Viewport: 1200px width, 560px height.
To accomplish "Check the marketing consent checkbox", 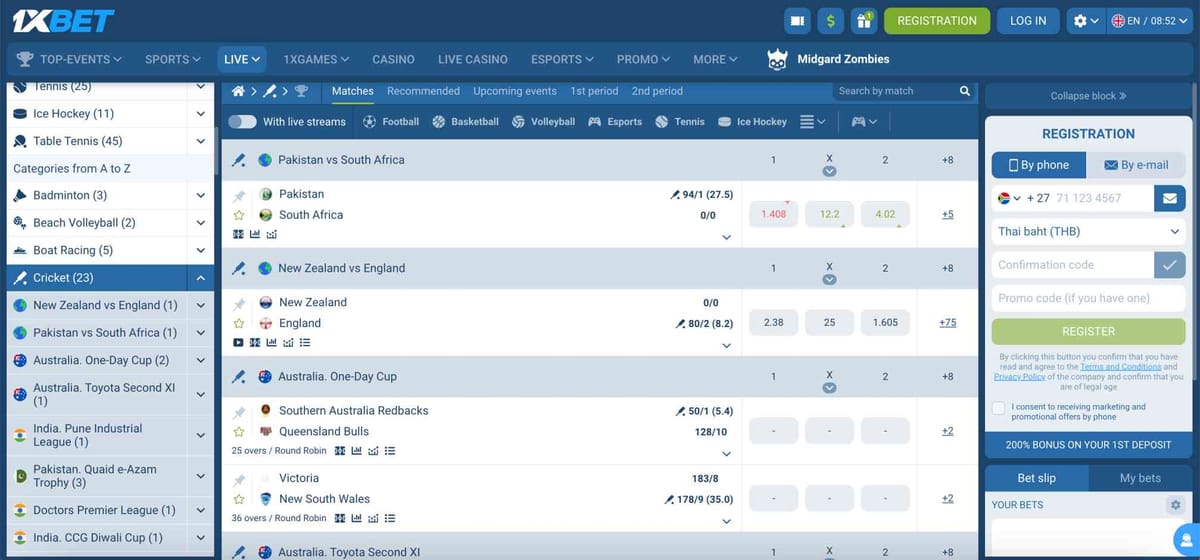I will (x=999, y=408).
